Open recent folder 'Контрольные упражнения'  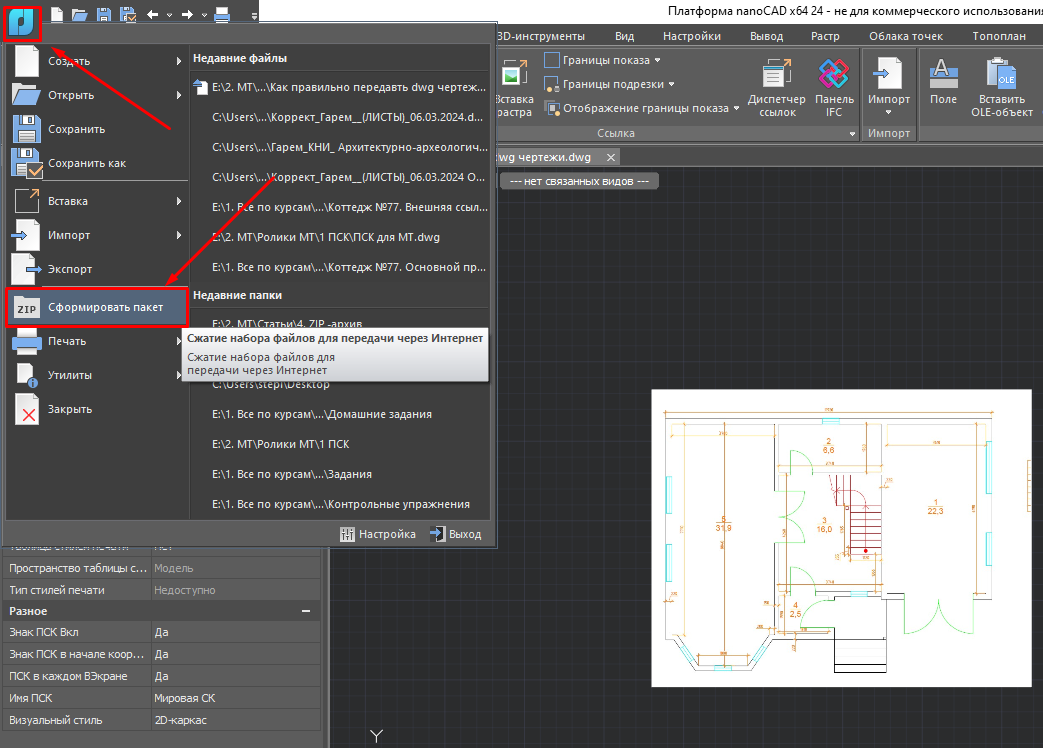click(341, 504)
